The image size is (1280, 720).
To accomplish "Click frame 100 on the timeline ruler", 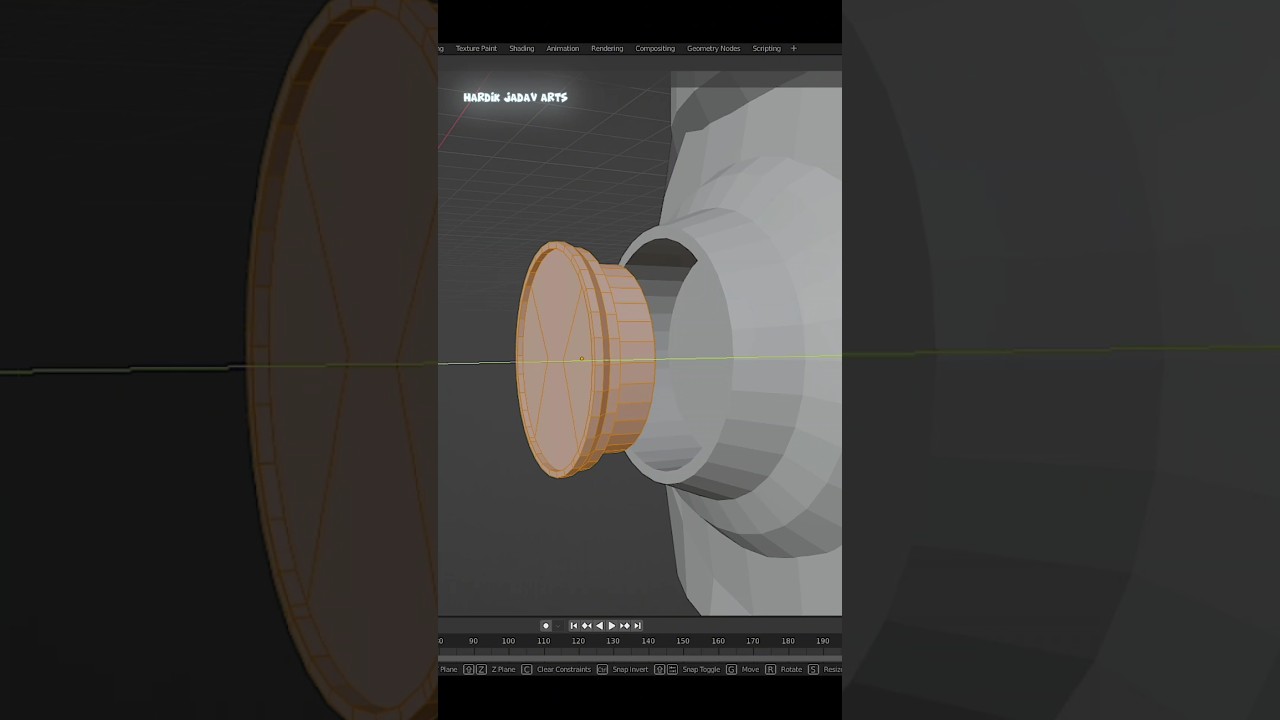I will (x=508, y=641).
